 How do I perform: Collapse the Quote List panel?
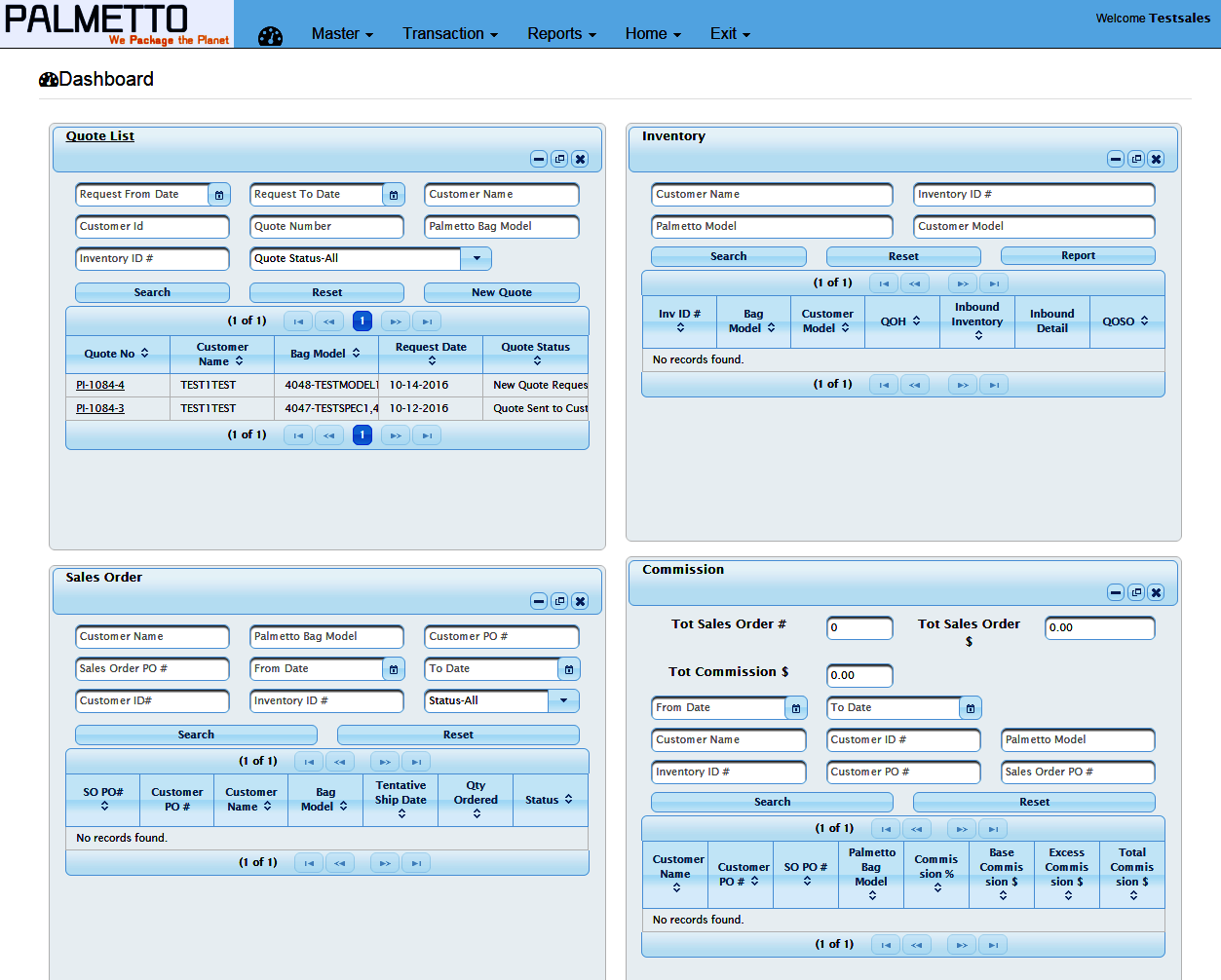(x=539, y=159)
